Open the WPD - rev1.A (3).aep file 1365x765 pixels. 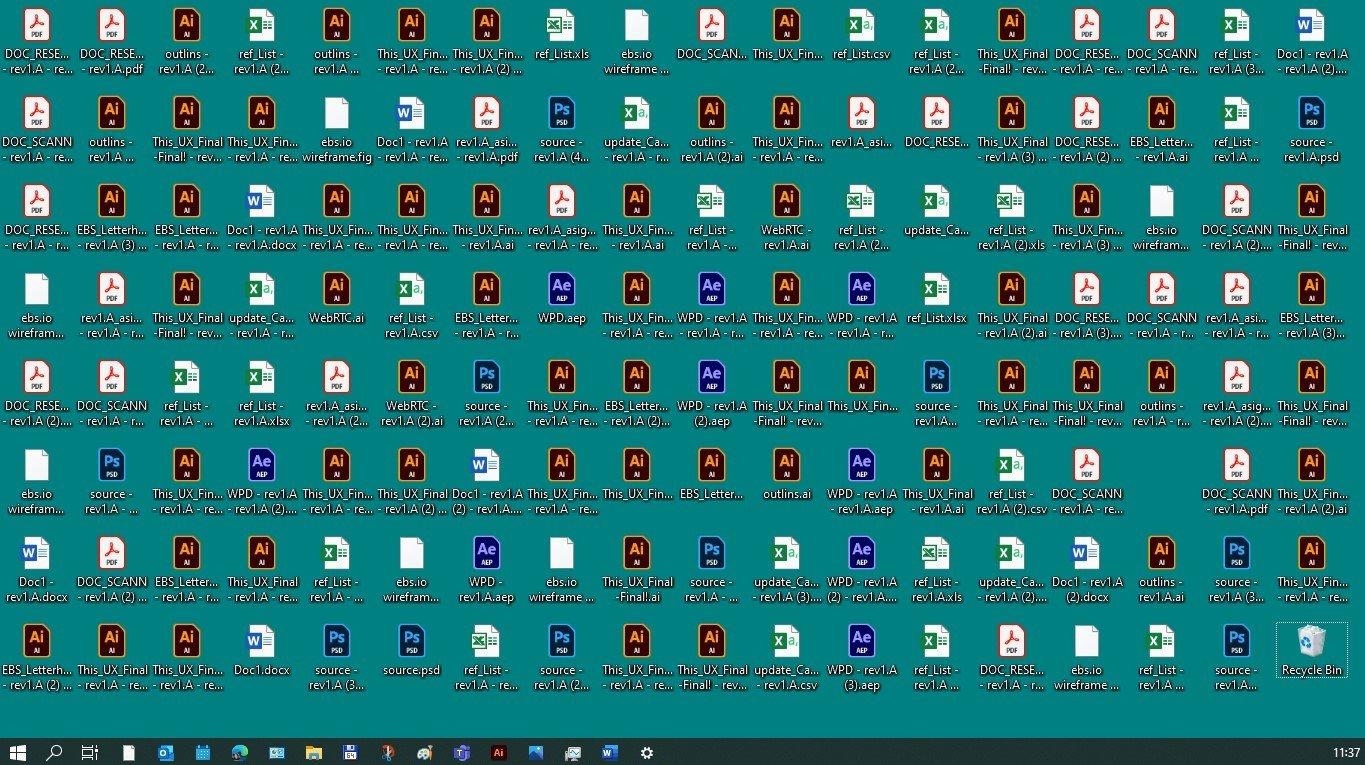point(861,649)
